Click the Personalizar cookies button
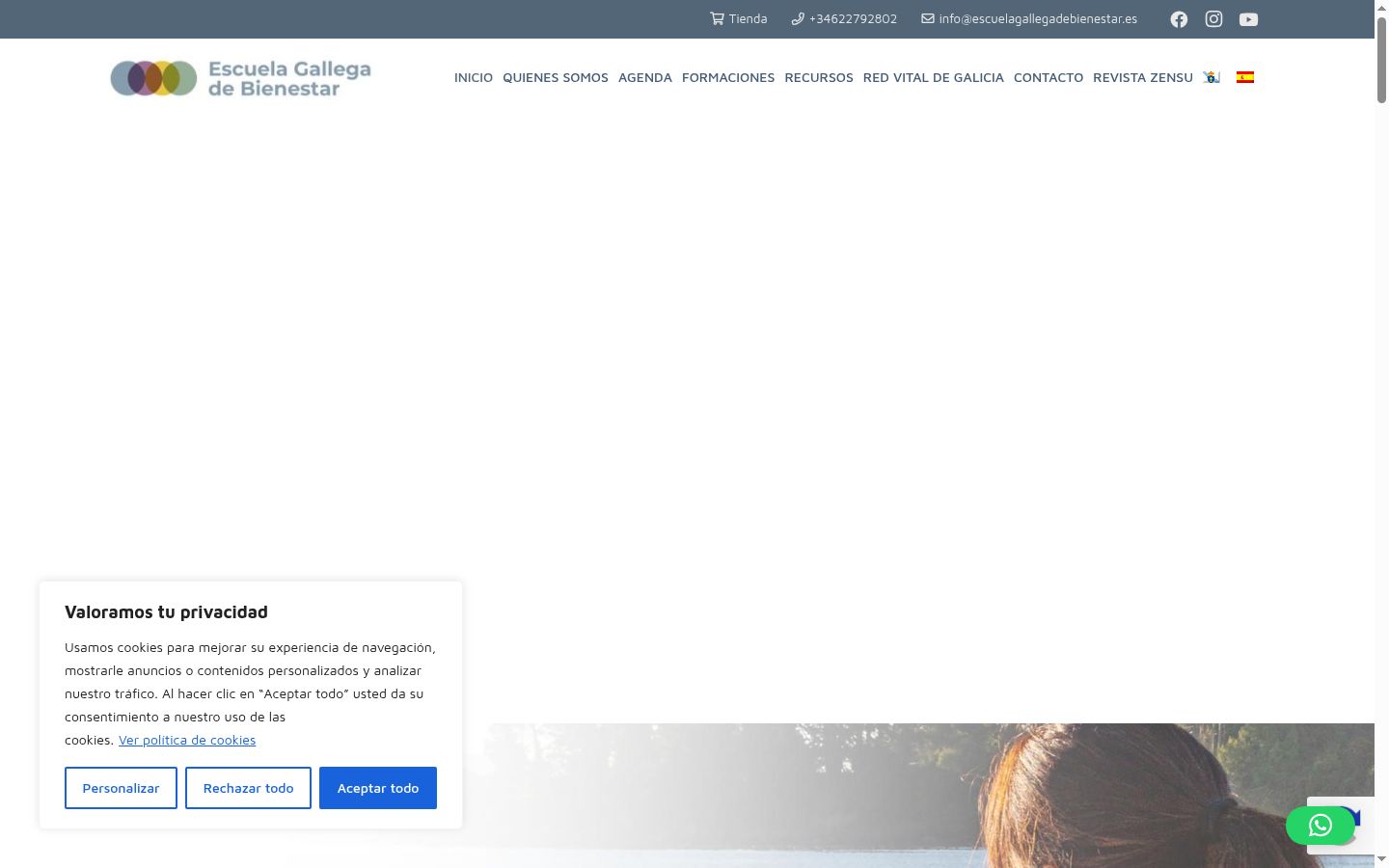Viewport: 1389px width, 868px height. 121,788
